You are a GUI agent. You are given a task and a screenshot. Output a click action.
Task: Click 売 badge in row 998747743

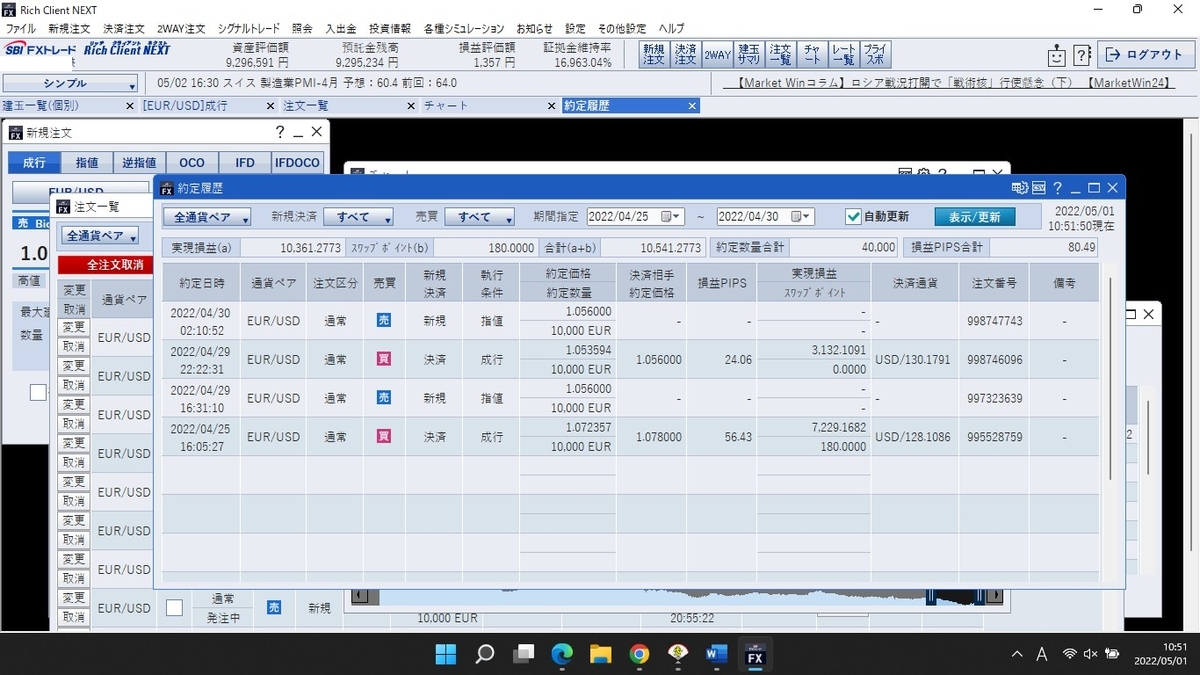[x=384, y=321]
